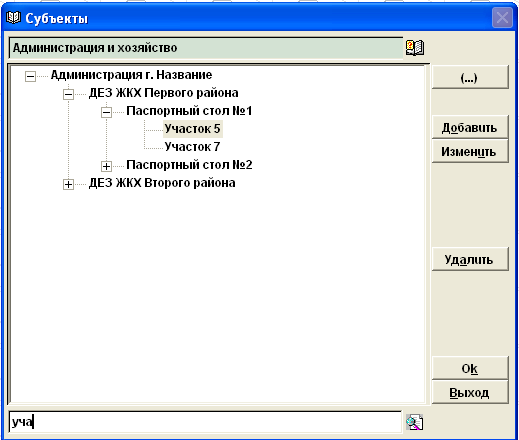This screenshot has width=519, height=440.
Task: Select Администрация г. Название root label
Action: [x=131, y=75]
